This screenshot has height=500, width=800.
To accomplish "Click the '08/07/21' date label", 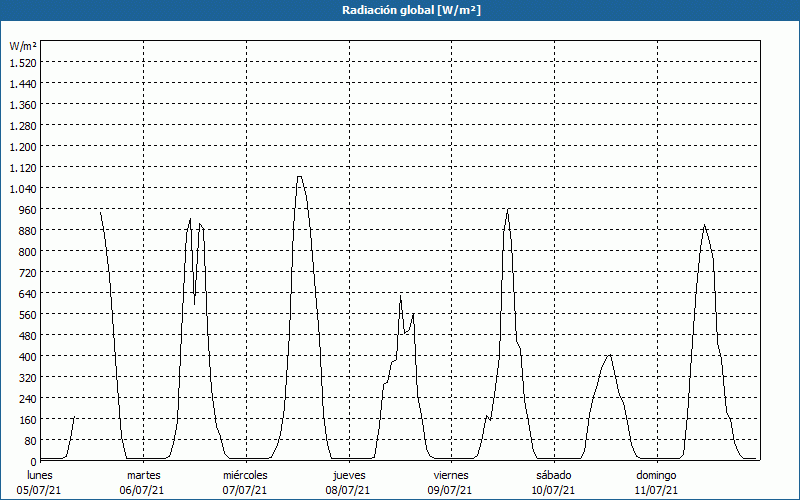I will (348, 490).
